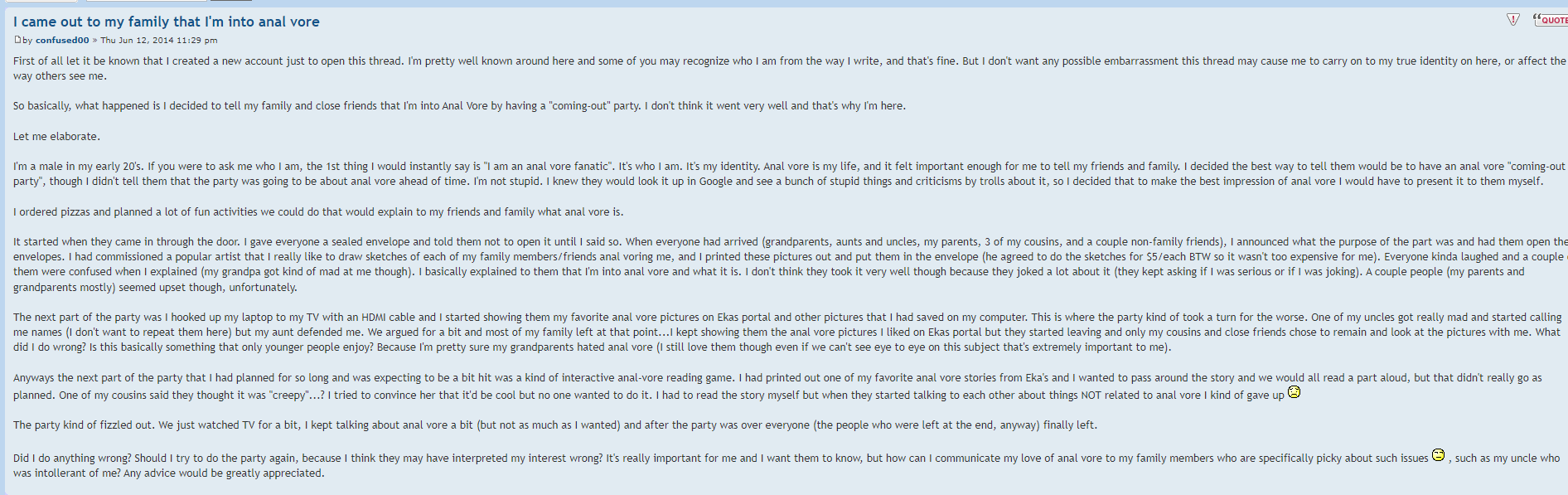Click the sad emoticon after "gave up"
Viewport: 1568px width, 495px height.
[x=1294, y=392]
